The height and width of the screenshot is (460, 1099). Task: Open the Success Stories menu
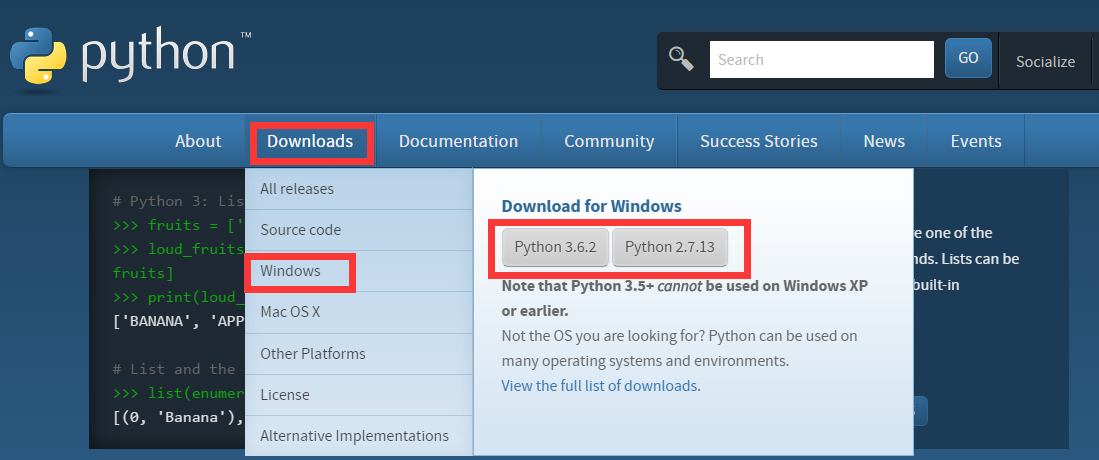[x=758, y=141]
